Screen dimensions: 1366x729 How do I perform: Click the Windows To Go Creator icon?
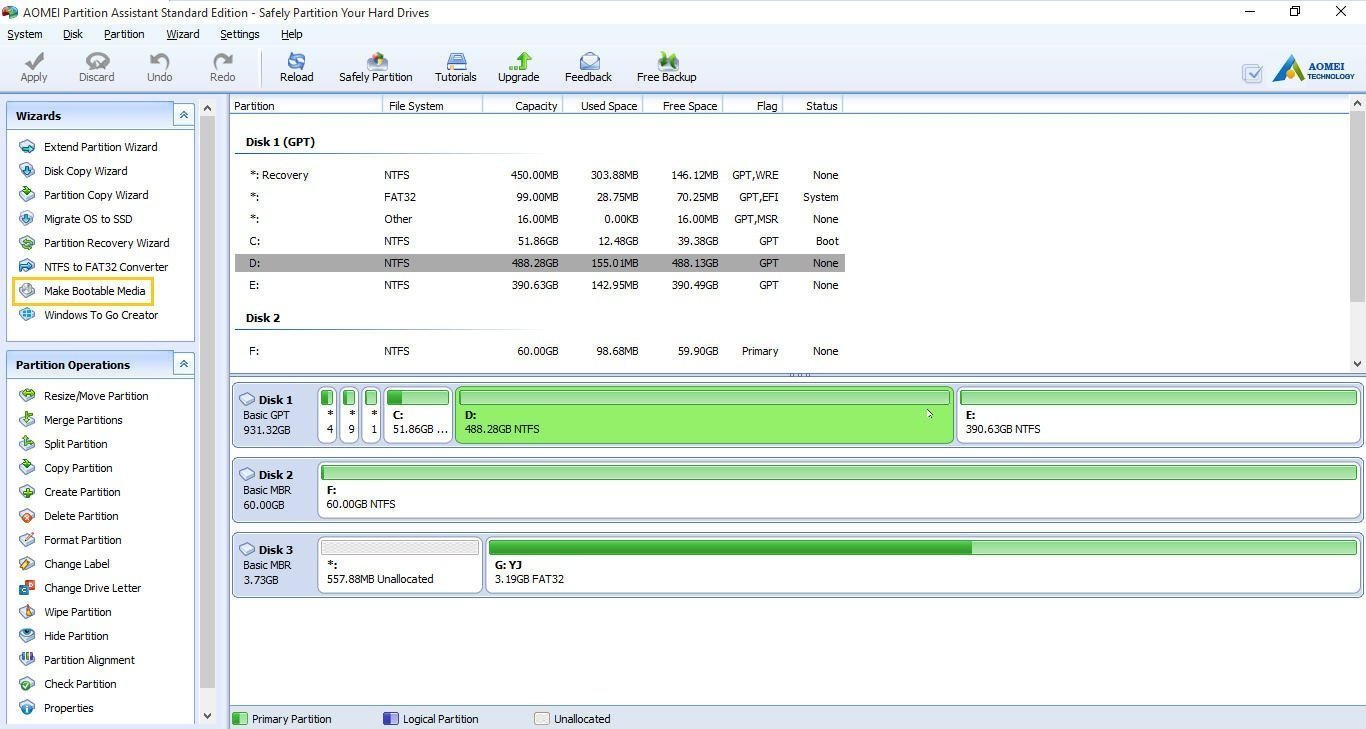(x=27, y=315)
